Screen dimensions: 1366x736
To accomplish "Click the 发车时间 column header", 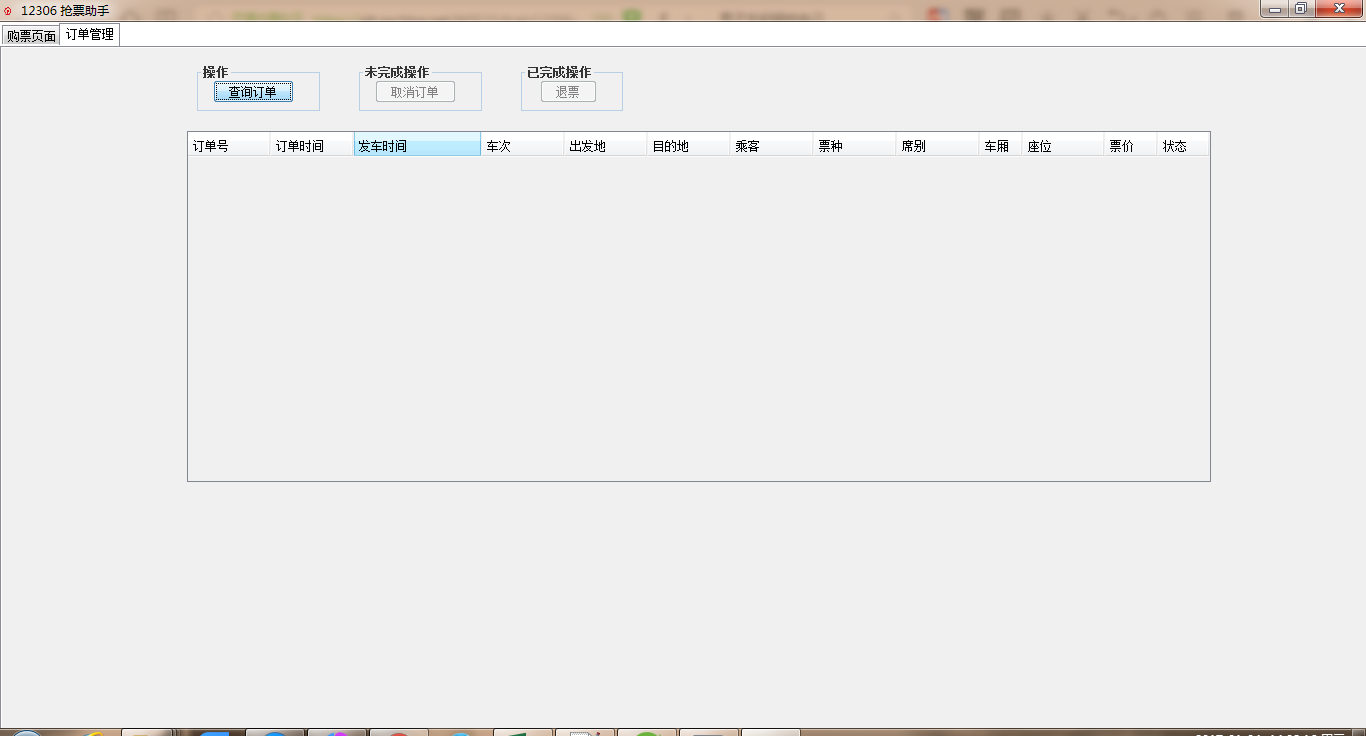I will [x=417, y=146].
